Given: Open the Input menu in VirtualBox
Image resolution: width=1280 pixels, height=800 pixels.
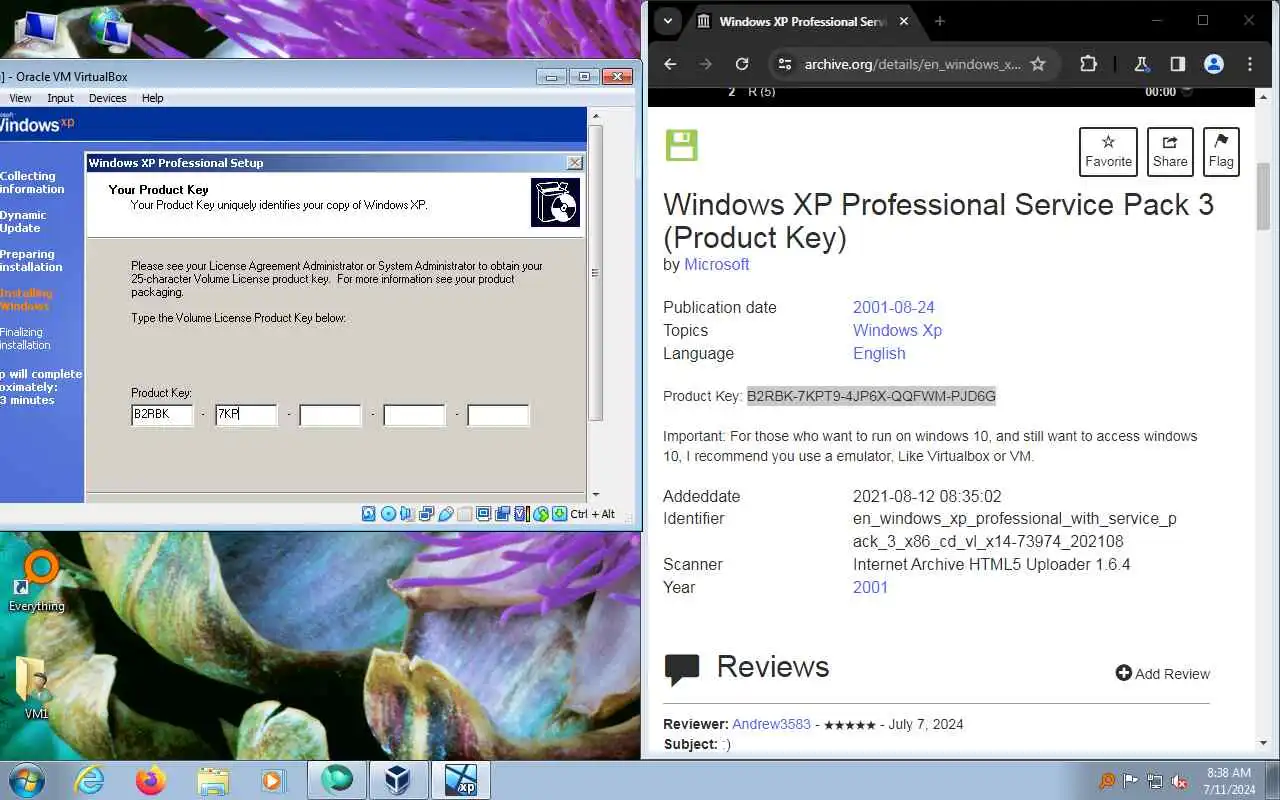Looking at the screenshot, I should click(60, 98).
